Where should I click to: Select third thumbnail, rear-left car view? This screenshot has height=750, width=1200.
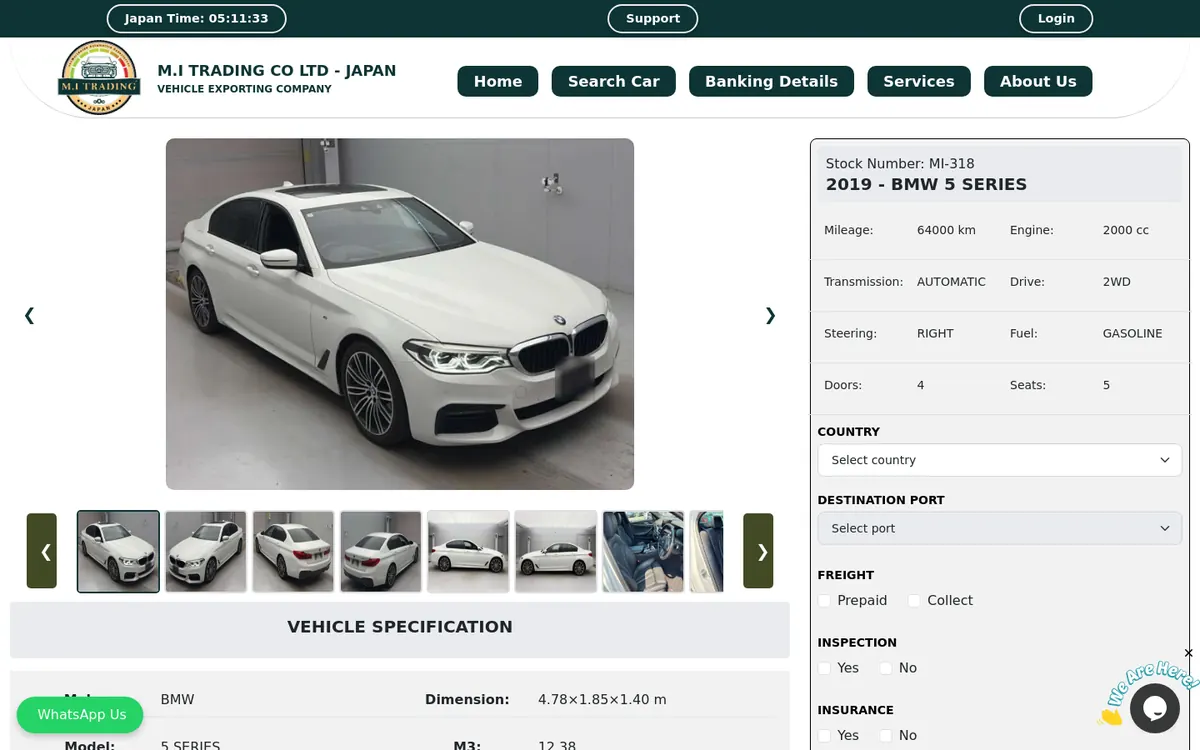293,552
